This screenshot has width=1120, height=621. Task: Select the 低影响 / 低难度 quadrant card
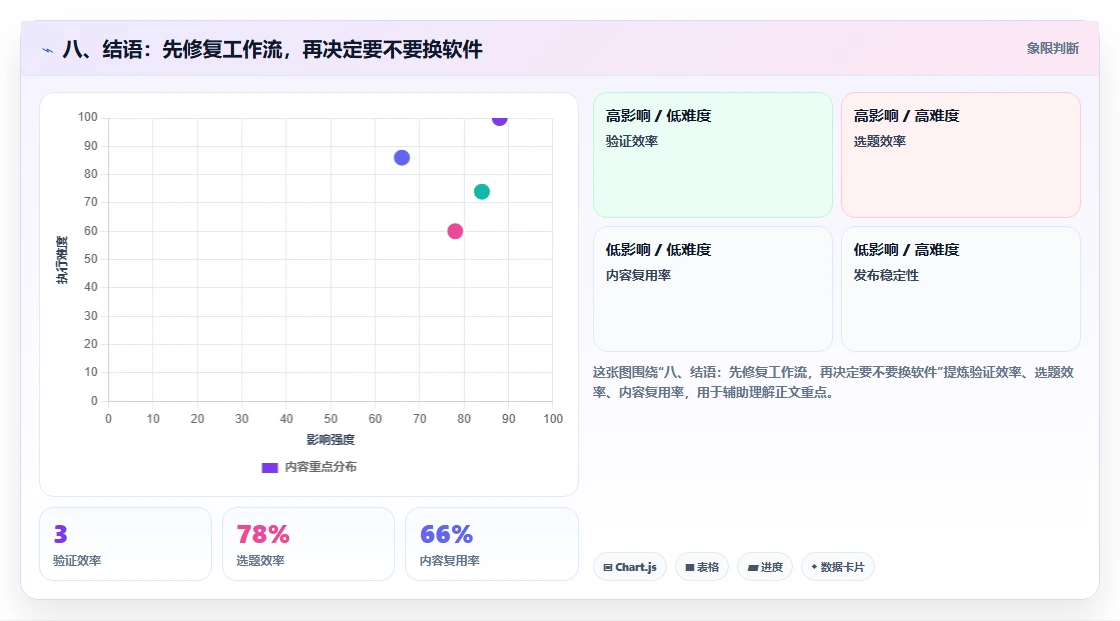pos(713,289)
